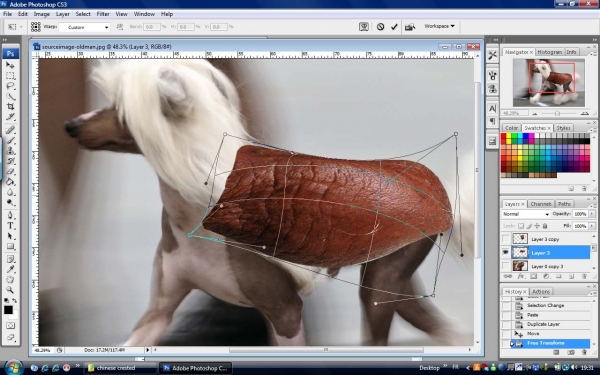Open the Workspace dropdown menu
Viewport: 600px width, 375px height.
(439, 26)
